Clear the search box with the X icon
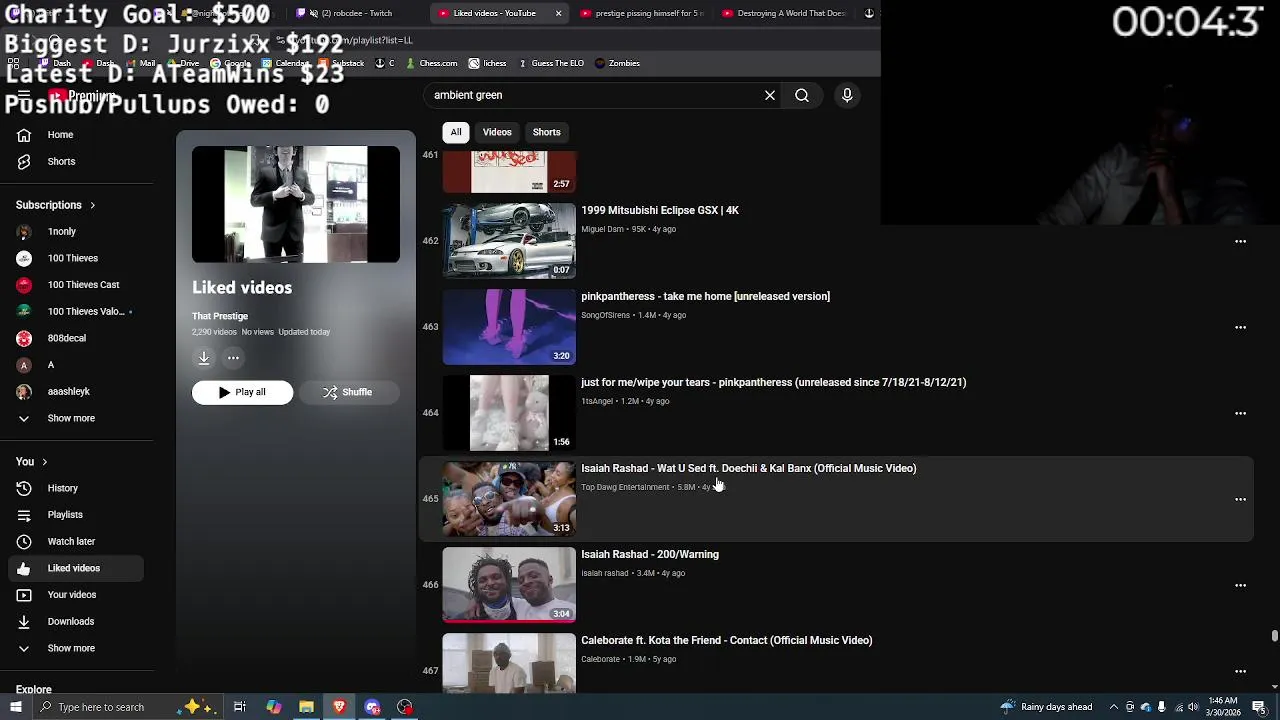The image size is (1280, 720). pos(770,95)
